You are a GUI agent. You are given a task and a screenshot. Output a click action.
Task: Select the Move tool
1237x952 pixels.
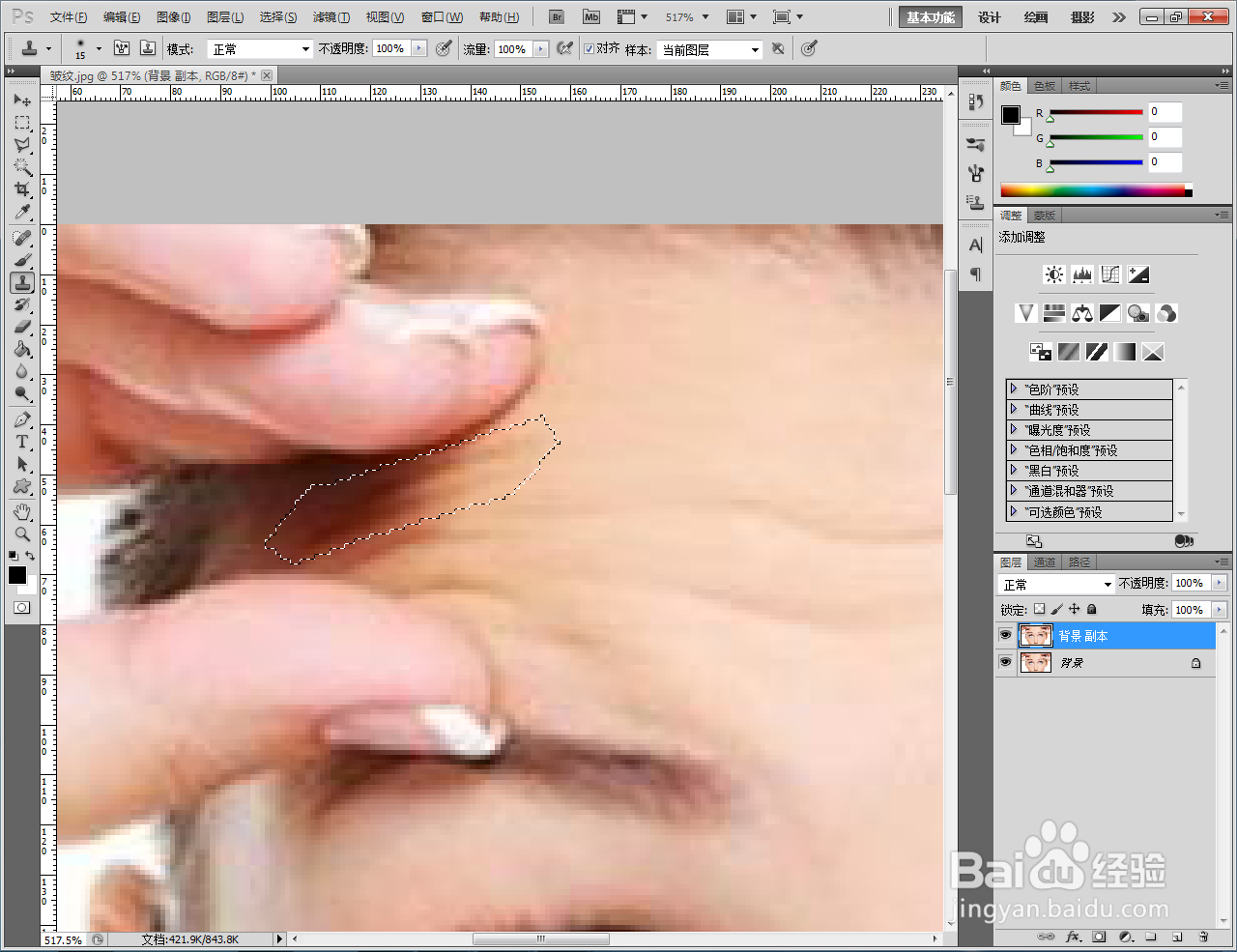tap(22, 100)
